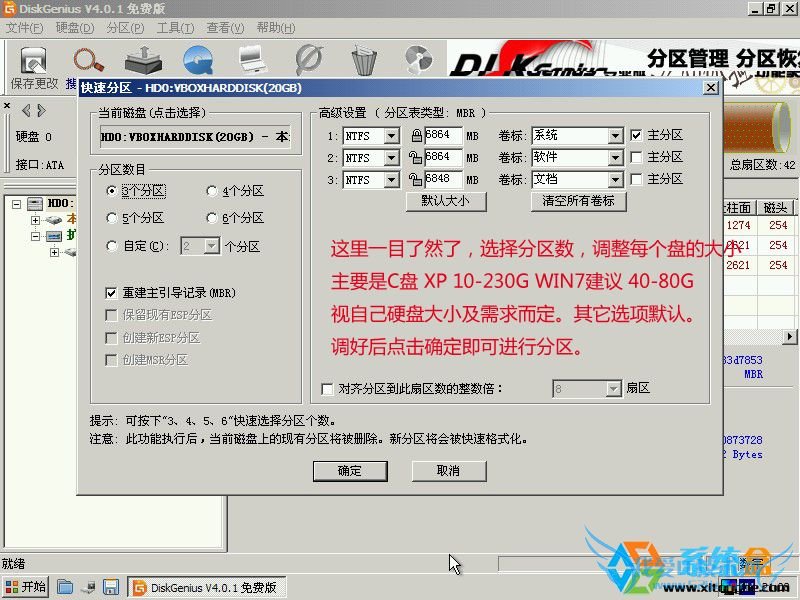
Task: Open the folder icon on the taskbar
Action: pyautogui.click(x=65, y=587)
